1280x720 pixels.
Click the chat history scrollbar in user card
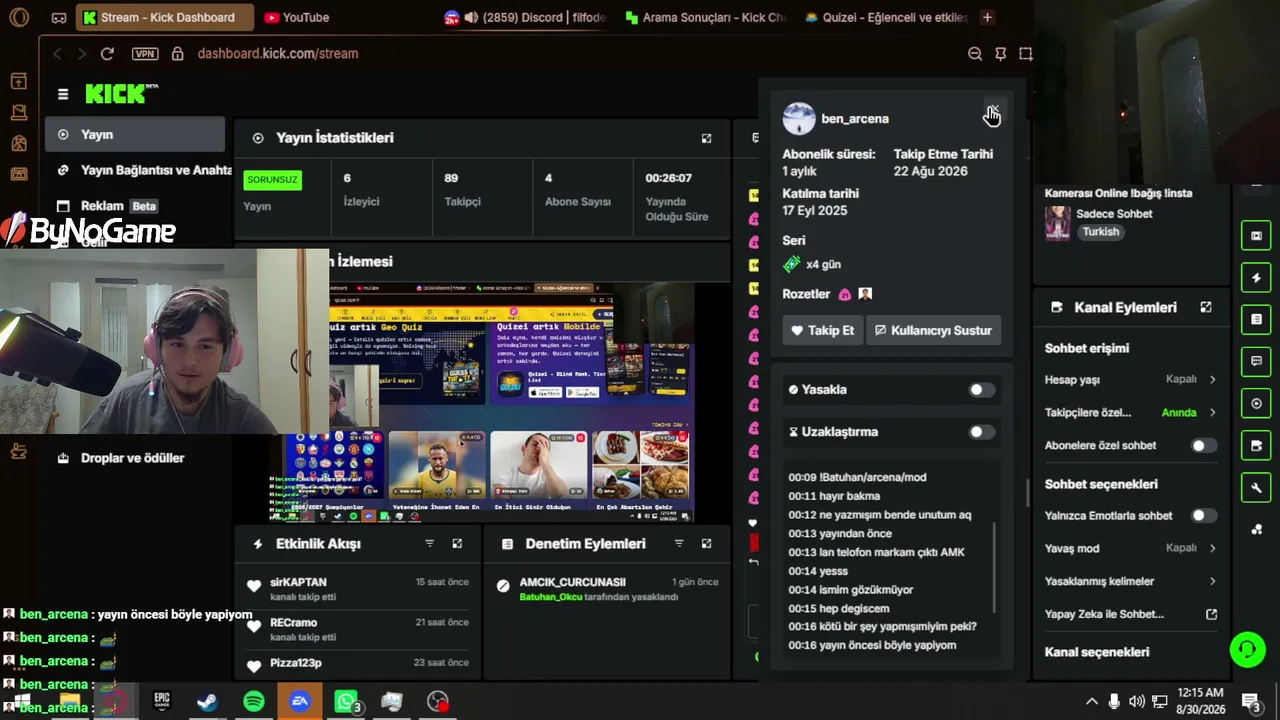[x=995, y=566]
